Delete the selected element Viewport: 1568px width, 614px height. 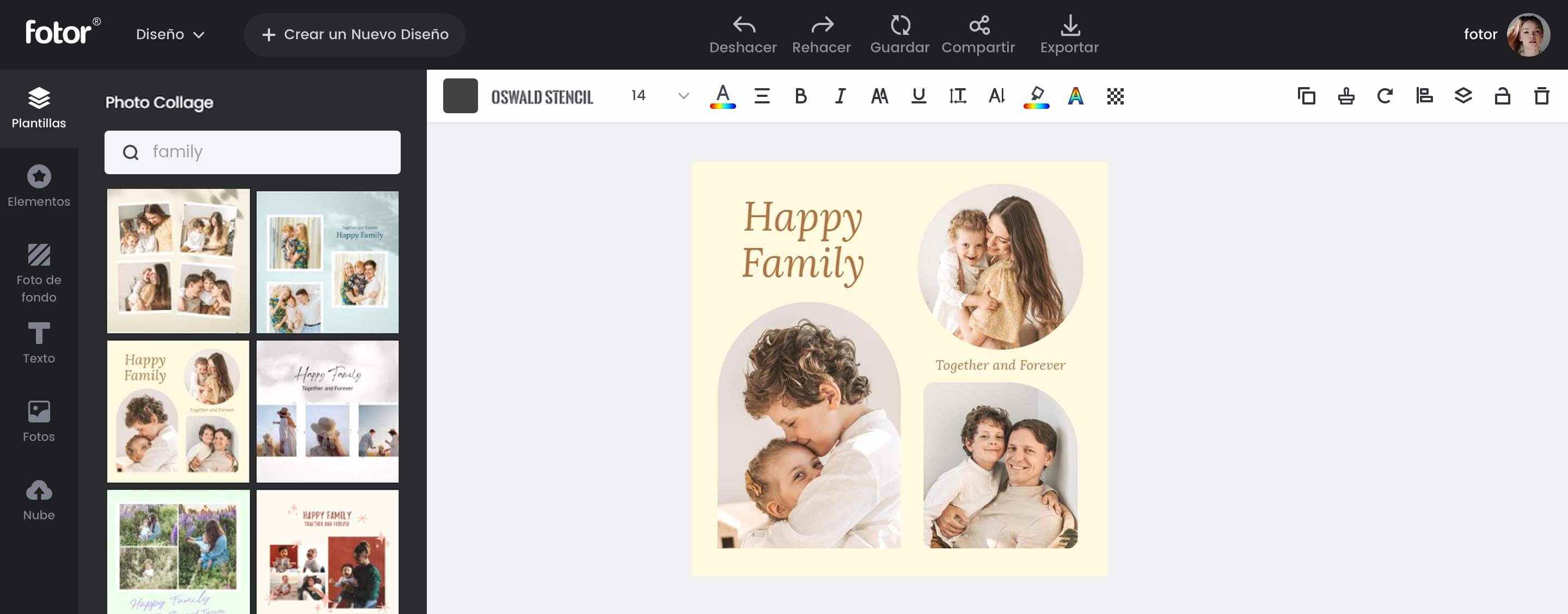1542,96
